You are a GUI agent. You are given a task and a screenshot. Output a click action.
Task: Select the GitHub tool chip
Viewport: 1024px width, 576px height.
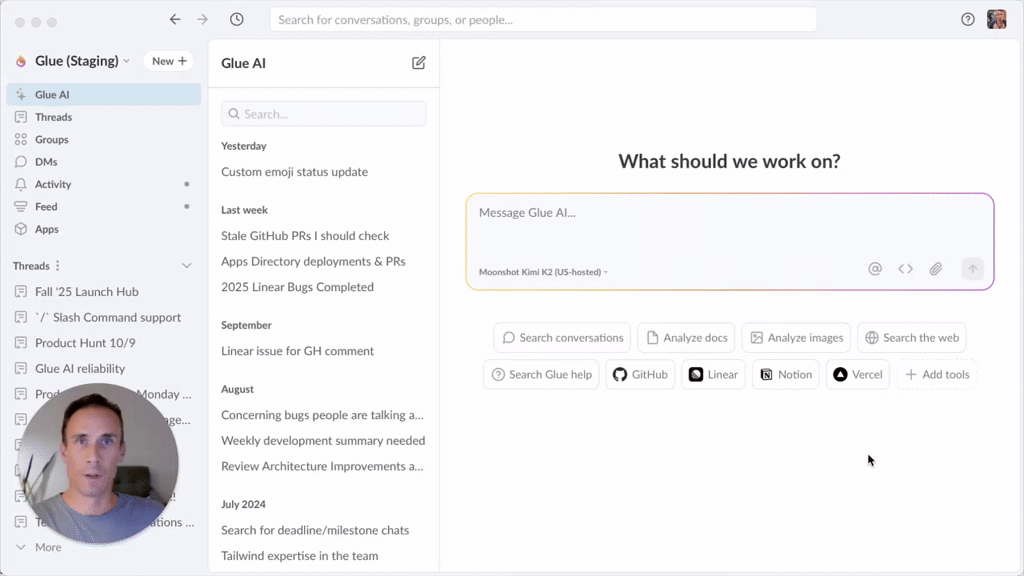pyautogui.click(x=640, y=375)
